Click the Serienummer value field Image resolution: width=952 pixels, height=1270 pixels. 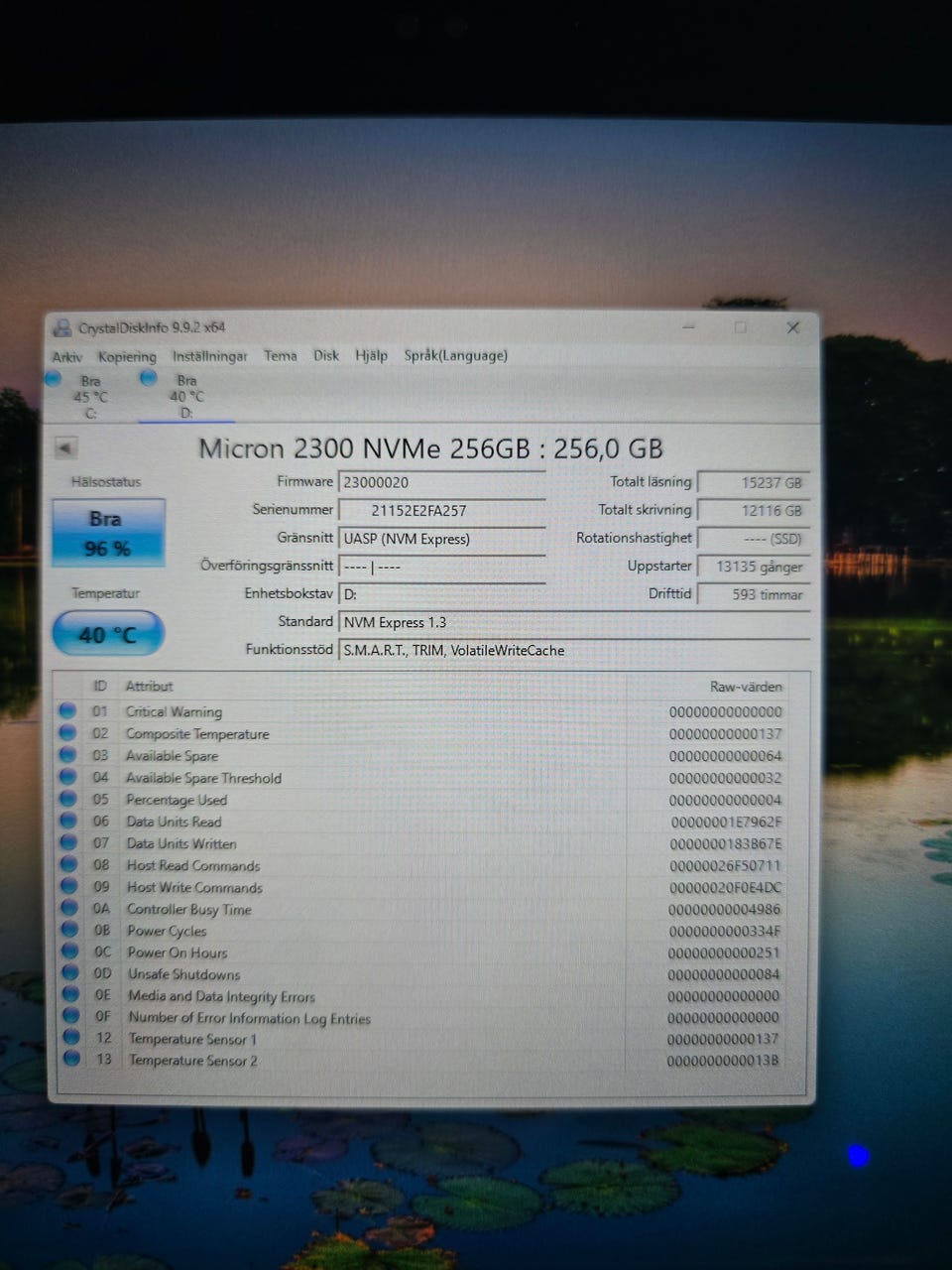click(442, 511)
